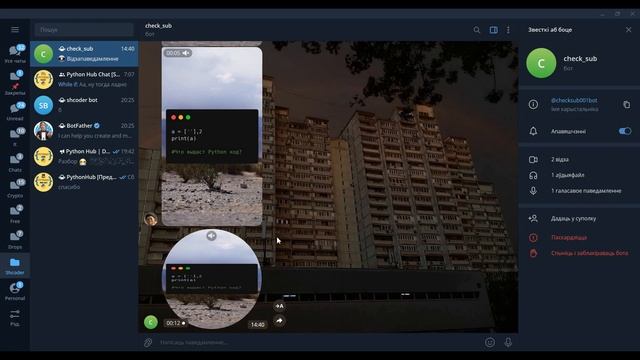Search within this chat
This screenshot has width=640, height=360.
(x=476, y=30)
